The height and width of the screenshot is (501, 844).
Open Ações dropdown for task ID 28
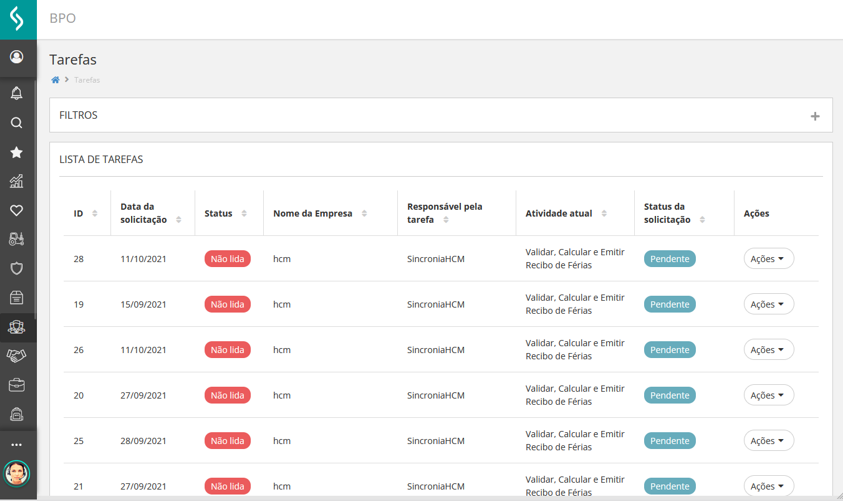click(x=768, y=259)
